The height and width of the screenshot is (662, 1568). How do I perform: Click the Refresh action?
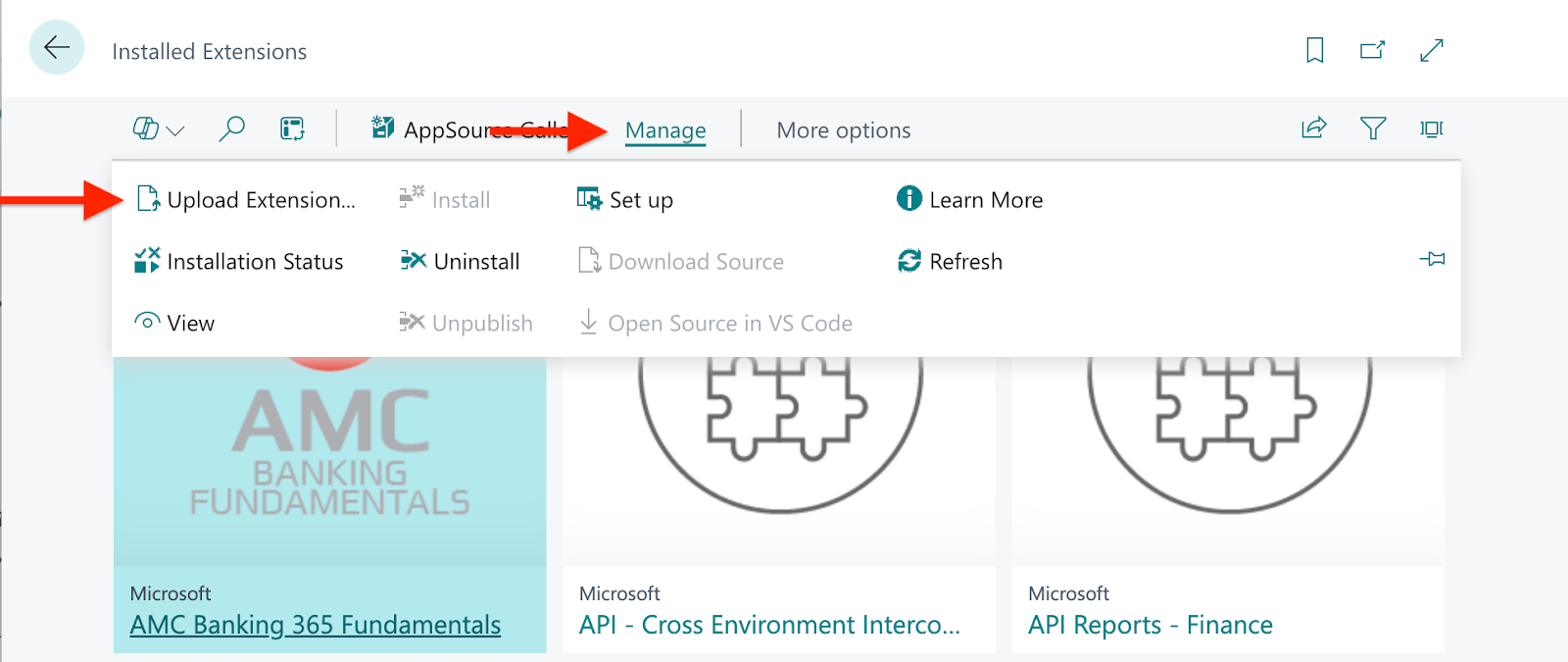964,262
